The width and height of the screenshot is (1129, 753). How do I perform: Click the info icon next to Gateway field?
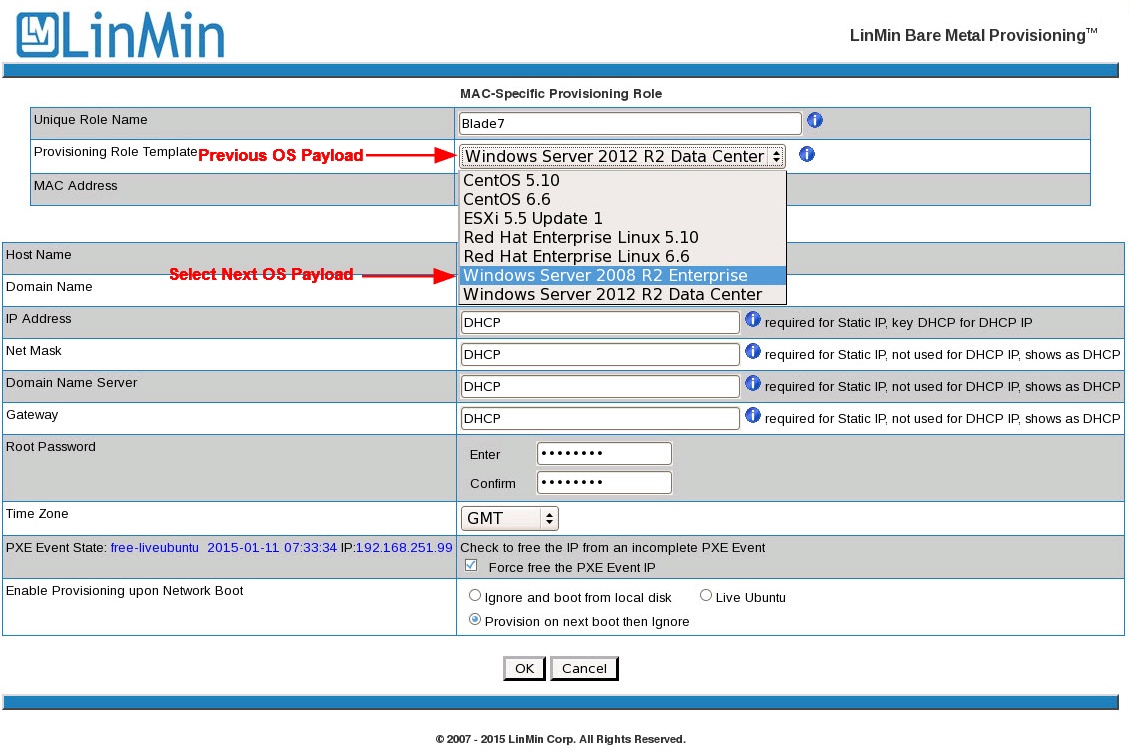[752, 415]
